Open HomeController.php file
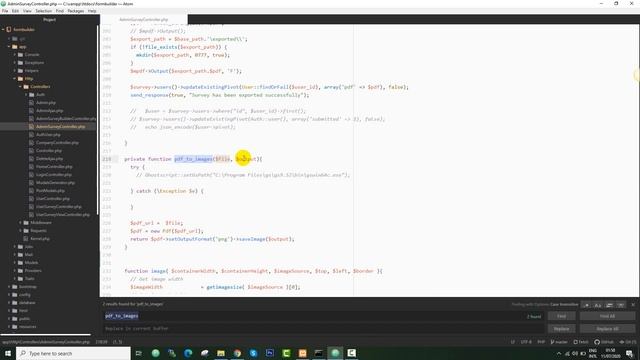Screen dimensions: 640x360 (x=54, y=167)
